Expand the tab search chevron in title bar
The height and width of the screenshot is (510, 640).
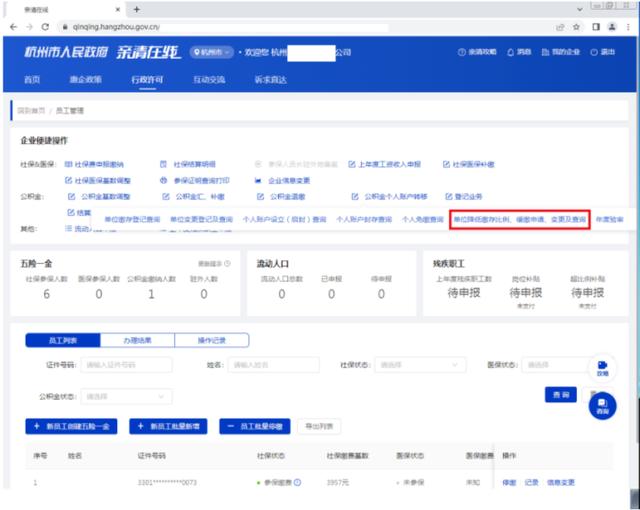point(580,9)
